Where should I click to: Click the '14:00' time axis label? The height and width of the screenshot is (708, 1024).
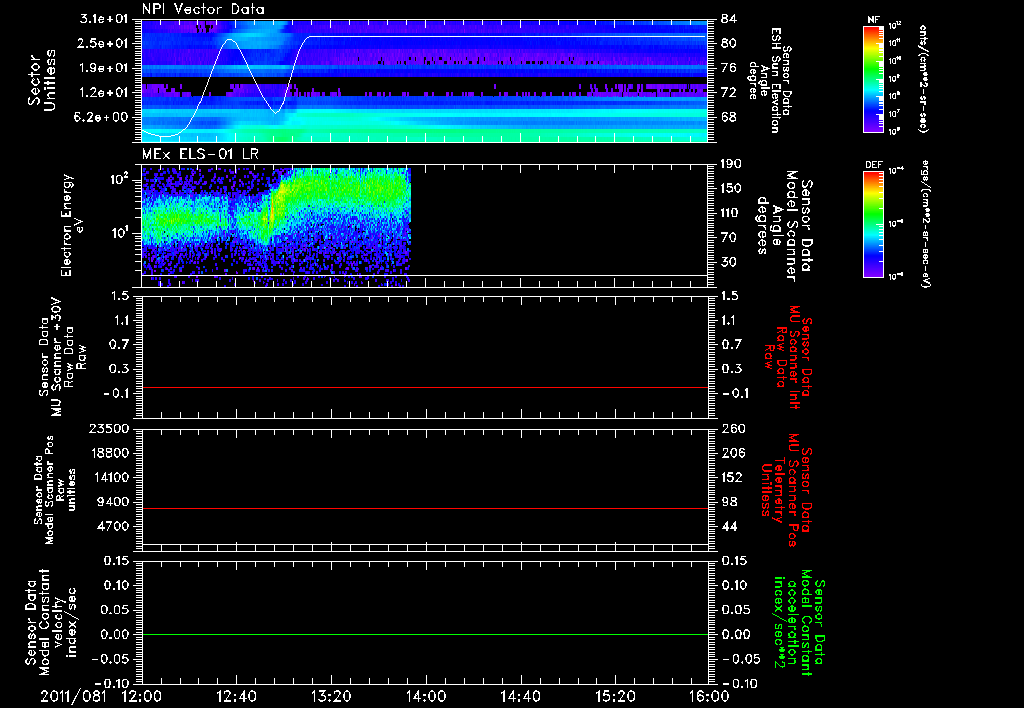click(426, 696)
